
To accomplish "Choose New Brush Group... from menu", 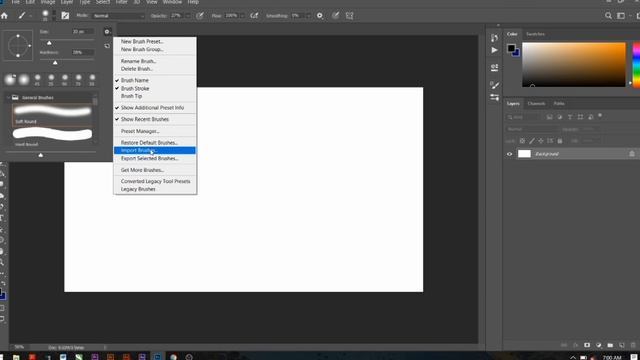I will coord(142,49).
